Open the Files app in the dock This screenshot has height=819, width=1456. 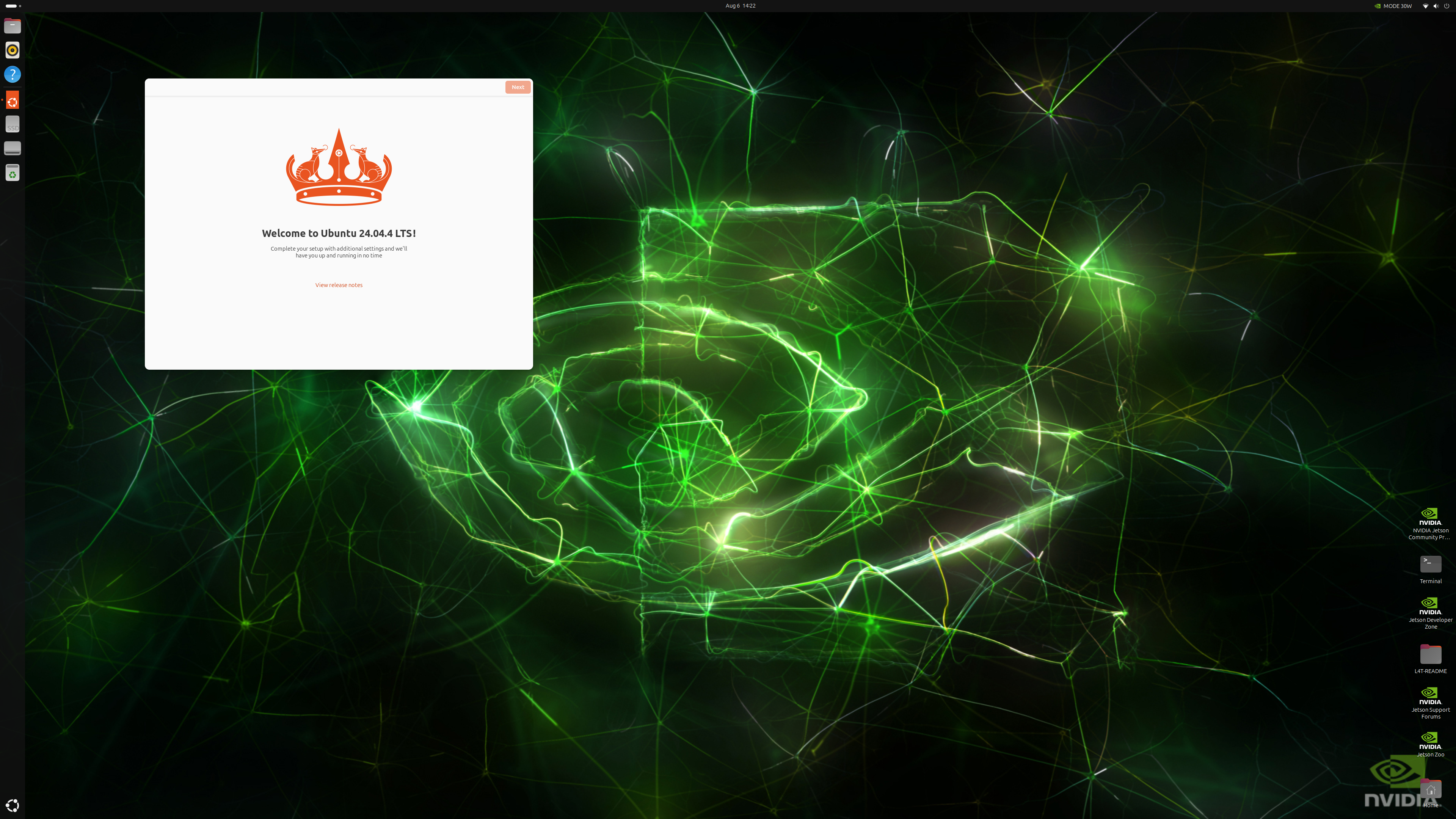(x=13, y=26)
